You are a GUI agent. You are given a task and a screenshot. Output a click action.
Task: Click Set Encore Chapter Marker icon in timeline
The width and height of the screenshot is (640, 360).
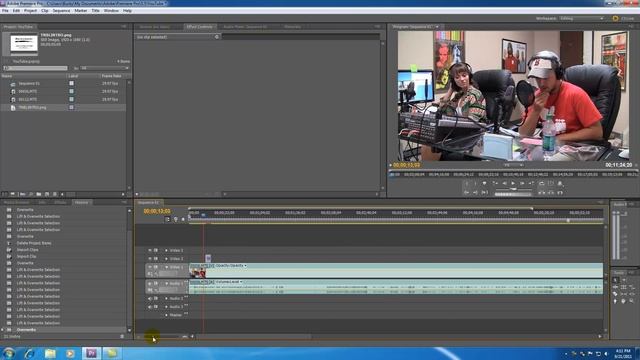(x=176, y=220)
